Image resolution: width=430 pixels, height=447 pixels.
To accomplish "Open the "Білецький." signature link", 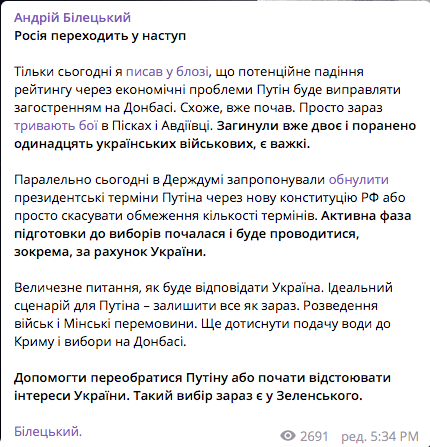I will 48,432.
